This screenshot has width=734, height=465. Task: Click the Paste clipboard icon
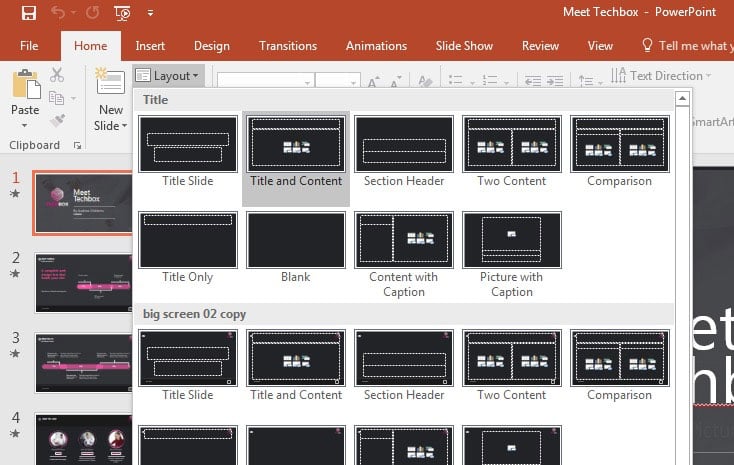point(25,86)
